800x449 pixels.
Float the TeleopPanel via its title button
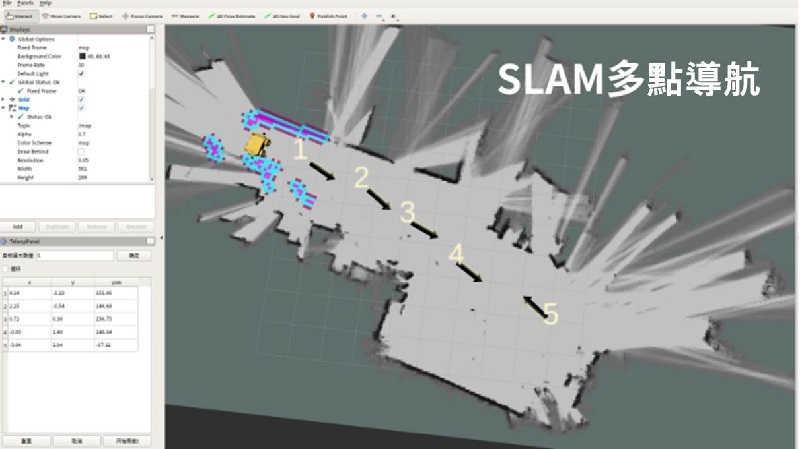pyautogui.click(x=151, y=241)
